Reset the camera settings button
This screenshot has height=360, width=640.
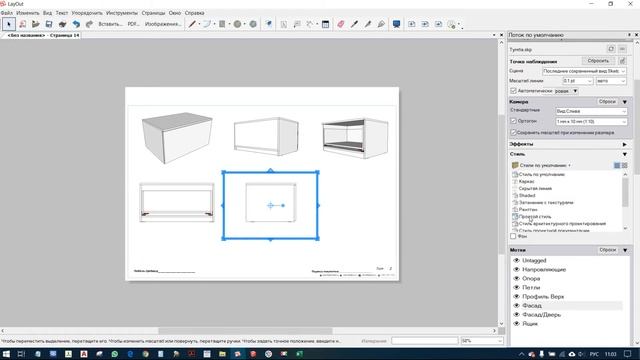click(x=607, y=101)
